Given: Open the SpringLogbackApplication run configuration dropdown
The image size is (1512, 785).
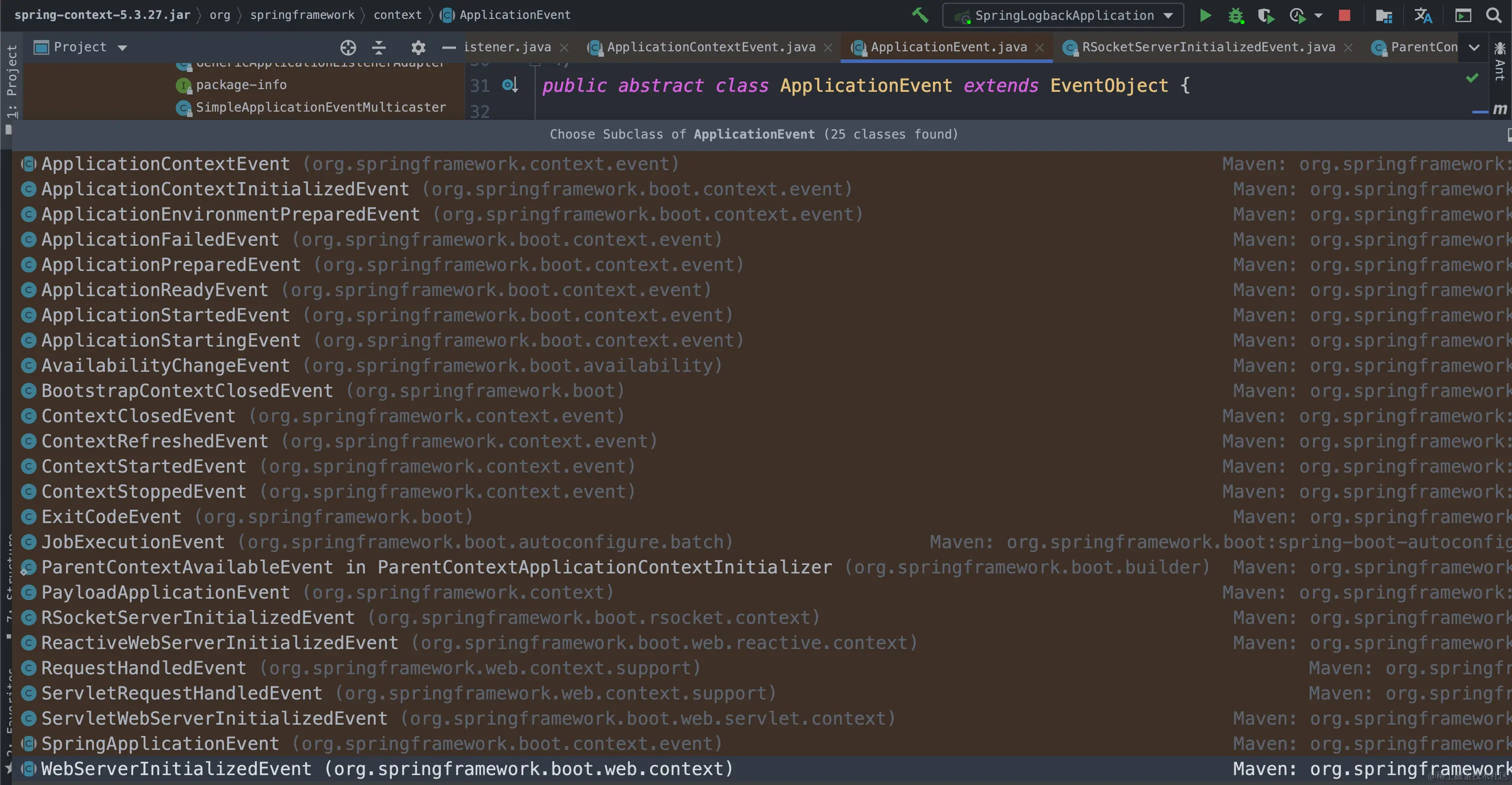Looking at the screenshot, I should coord(1063,15).
